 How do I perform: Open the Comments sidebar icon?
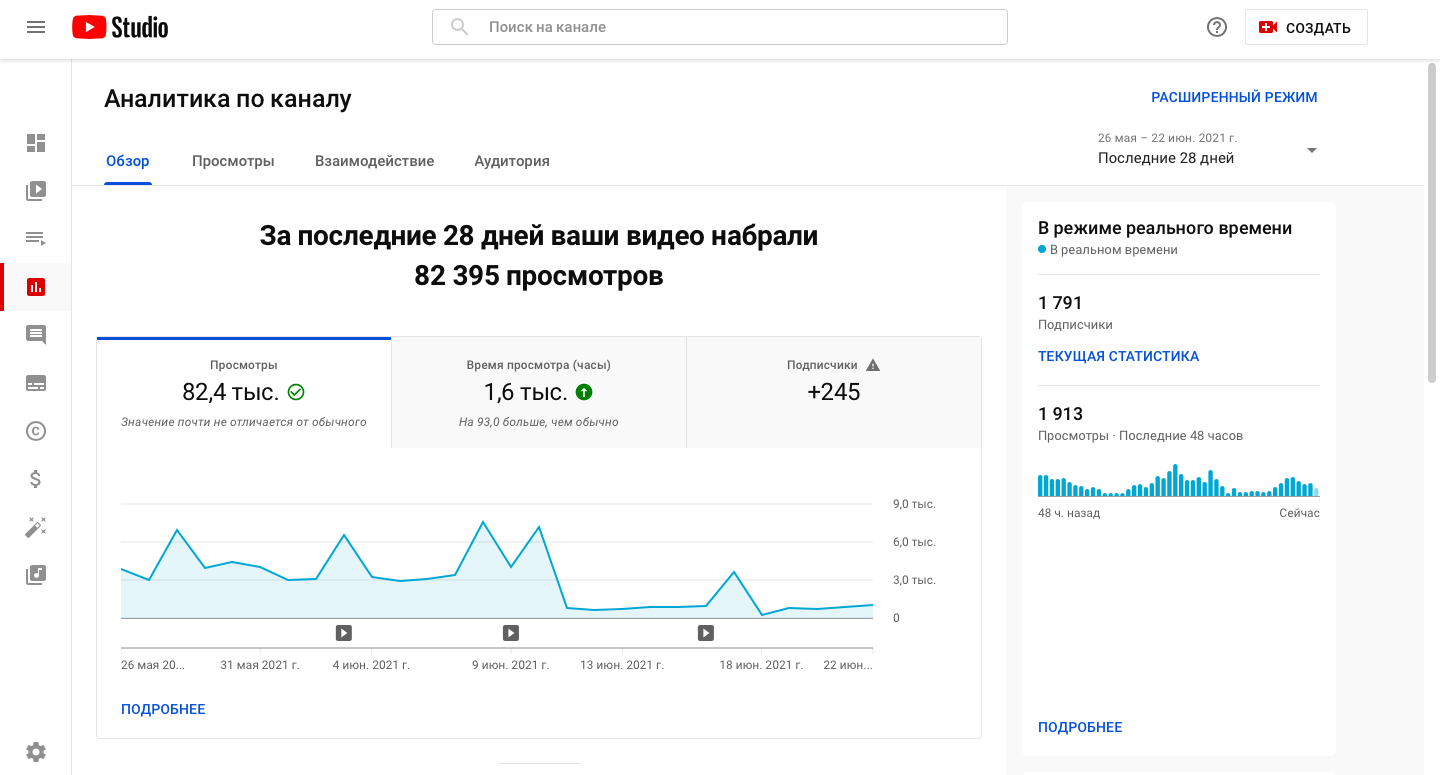tap(36, 335)
